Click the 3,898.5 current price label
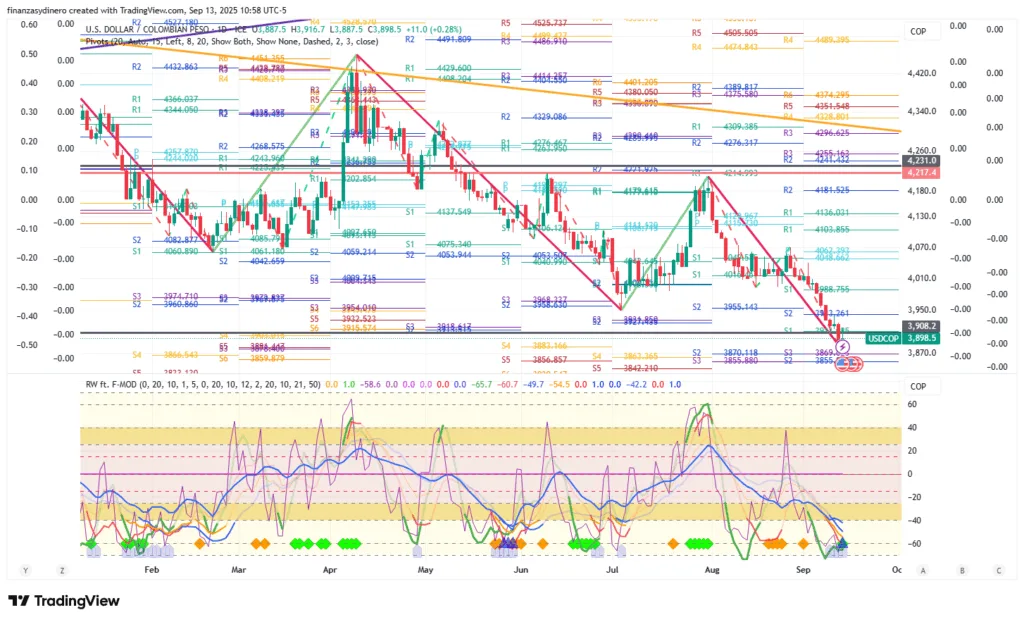 pos(921,338)
